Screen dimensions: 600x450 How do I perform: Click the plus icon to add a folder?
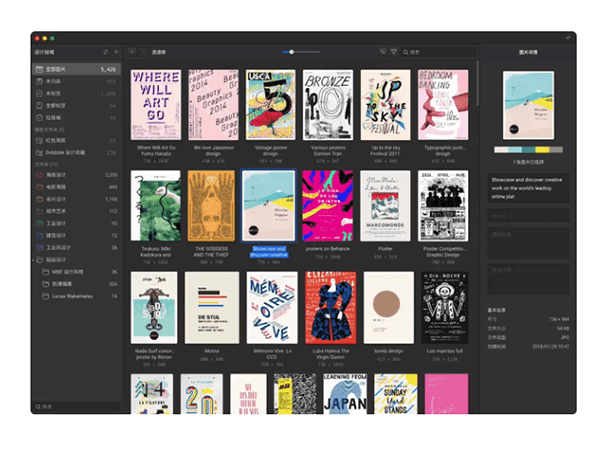(116, 52)
